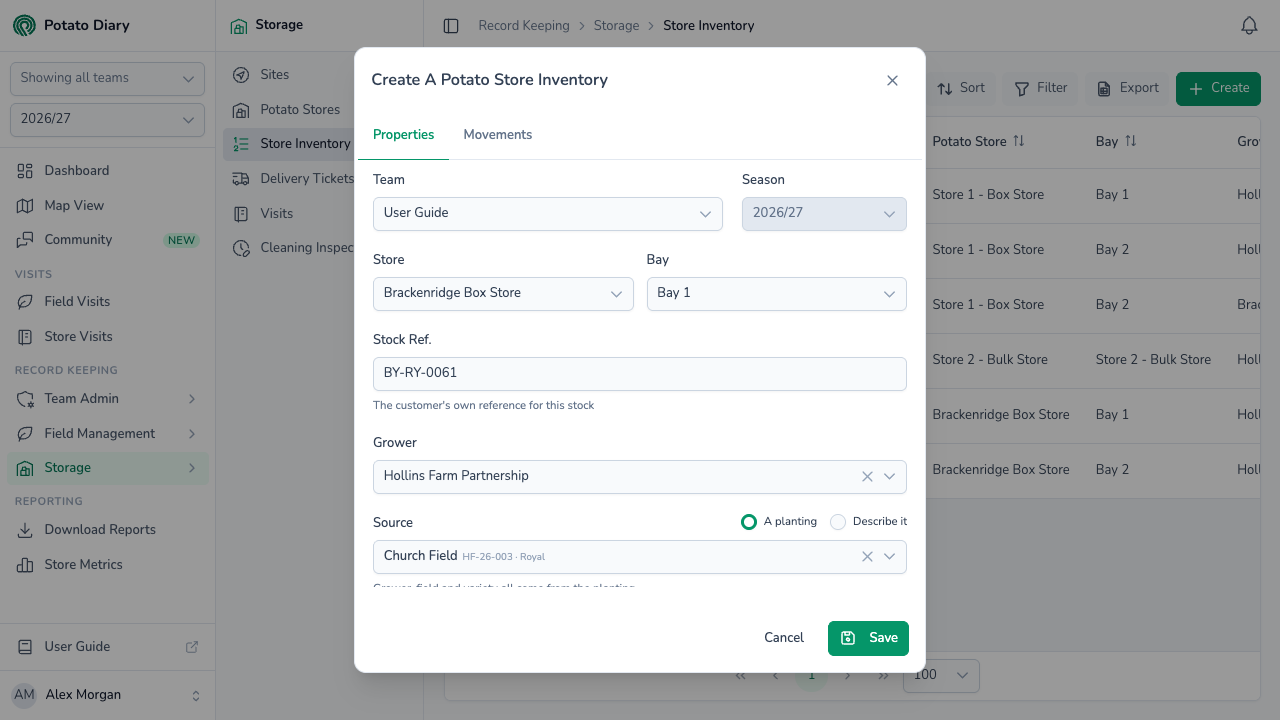This screenshot has height=720, width=1280.
Task: Open Field Visits page
Action: click(x=108, y=302)
